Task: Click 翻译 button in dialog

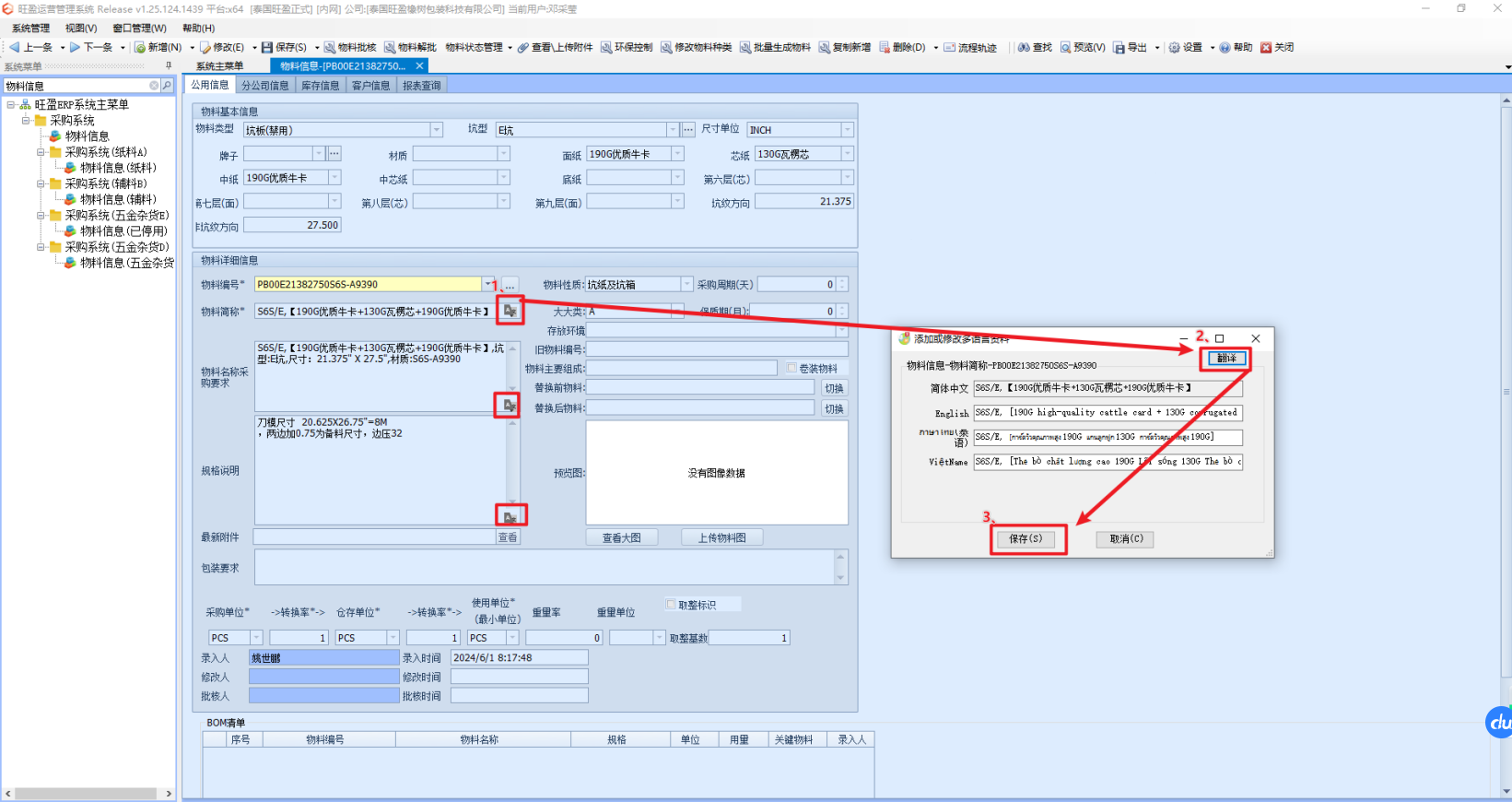Action: tap(1226, 358)
